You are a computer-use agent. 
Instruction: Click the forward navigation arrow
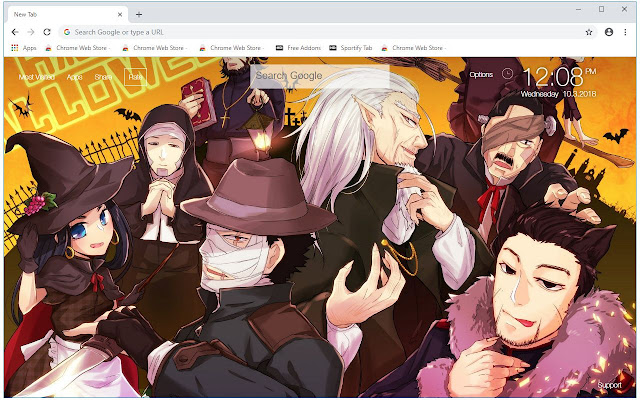(x=31, y=32)
